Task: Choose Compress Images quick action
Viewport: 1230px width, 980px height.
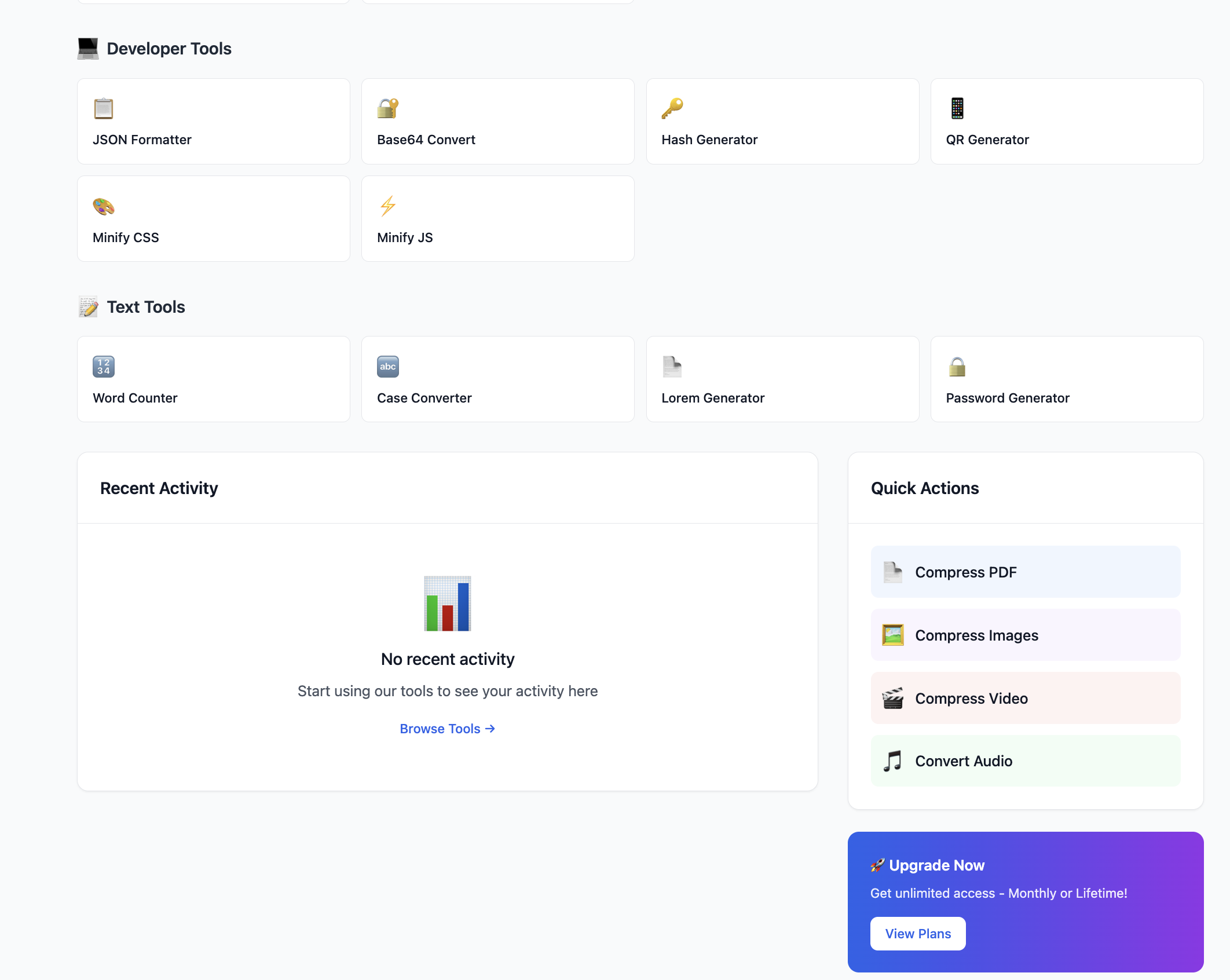Action: point(1025,635)
